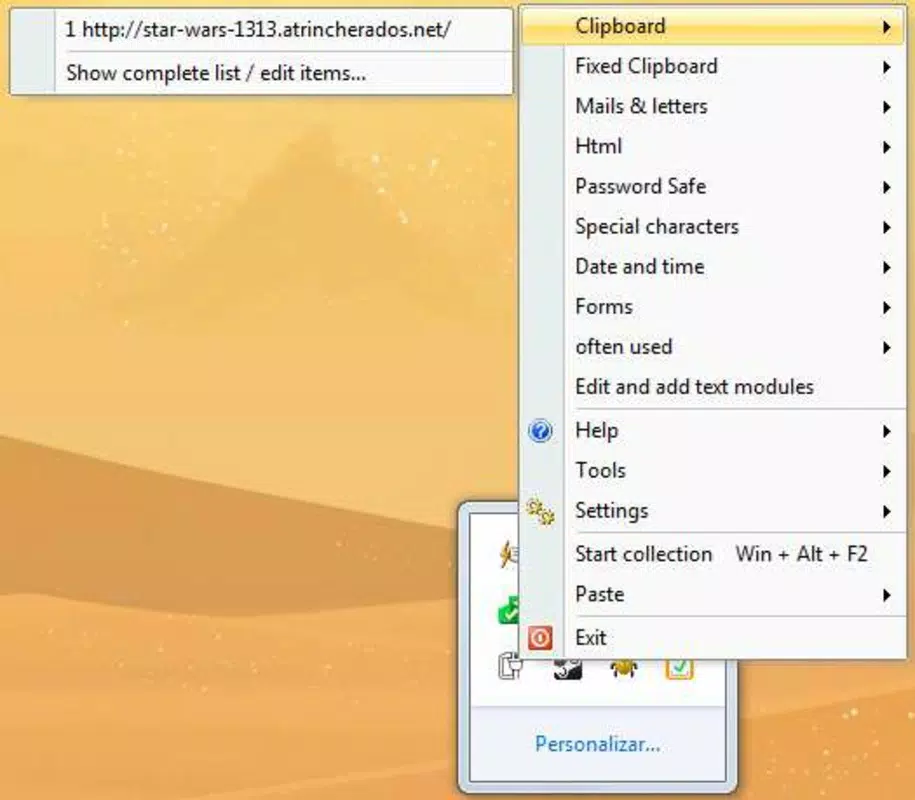Click the green checkmark tray icon
The width and height of the screenshot is (915, 800).
coord(508,611)
